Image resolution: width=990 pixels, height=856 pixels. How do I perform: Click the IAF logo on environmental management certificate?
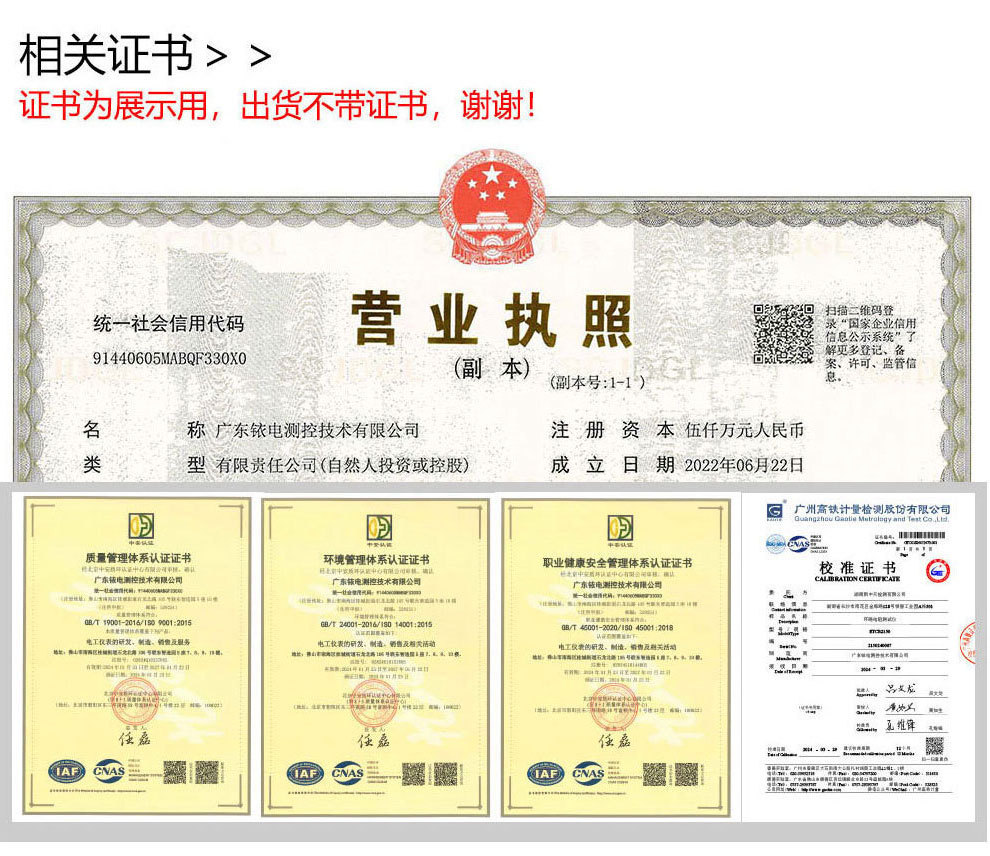(x=306, y=774)
